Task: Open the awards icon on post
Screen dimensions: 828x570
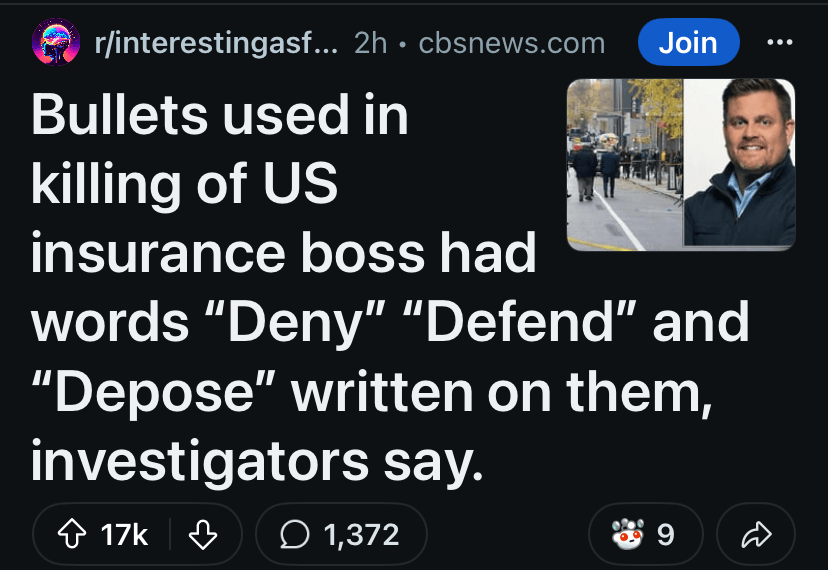Action: click(627, 535)
